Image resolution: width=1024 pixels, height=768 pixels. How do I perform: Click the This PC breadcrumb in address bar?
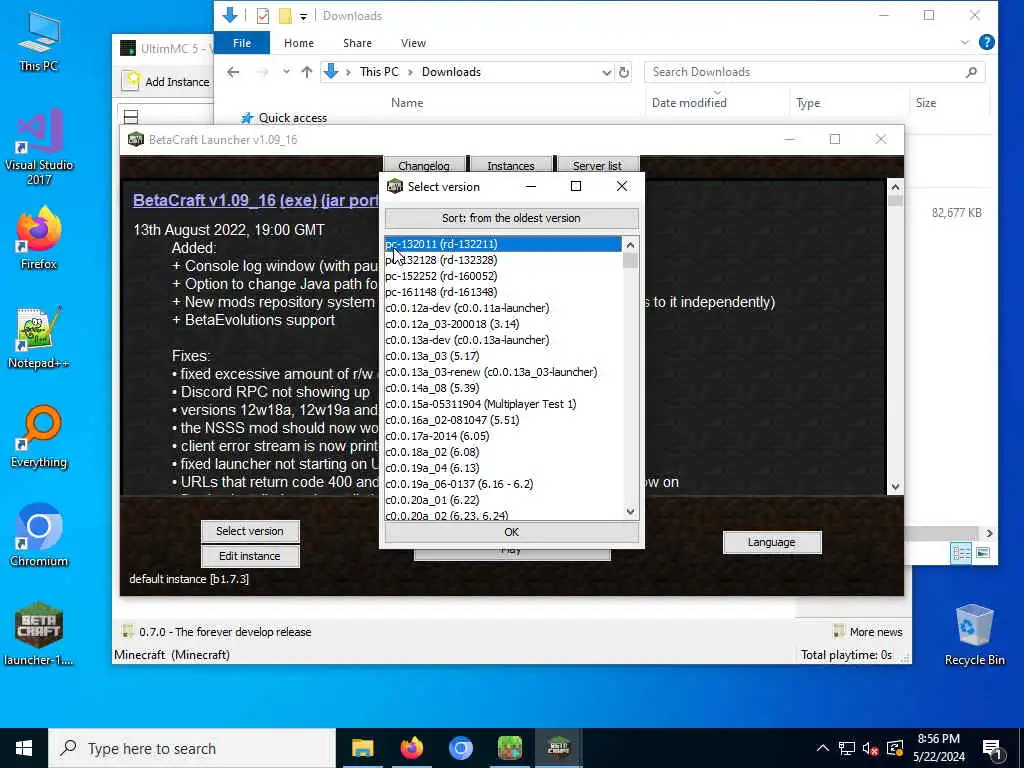coord(379,72)
